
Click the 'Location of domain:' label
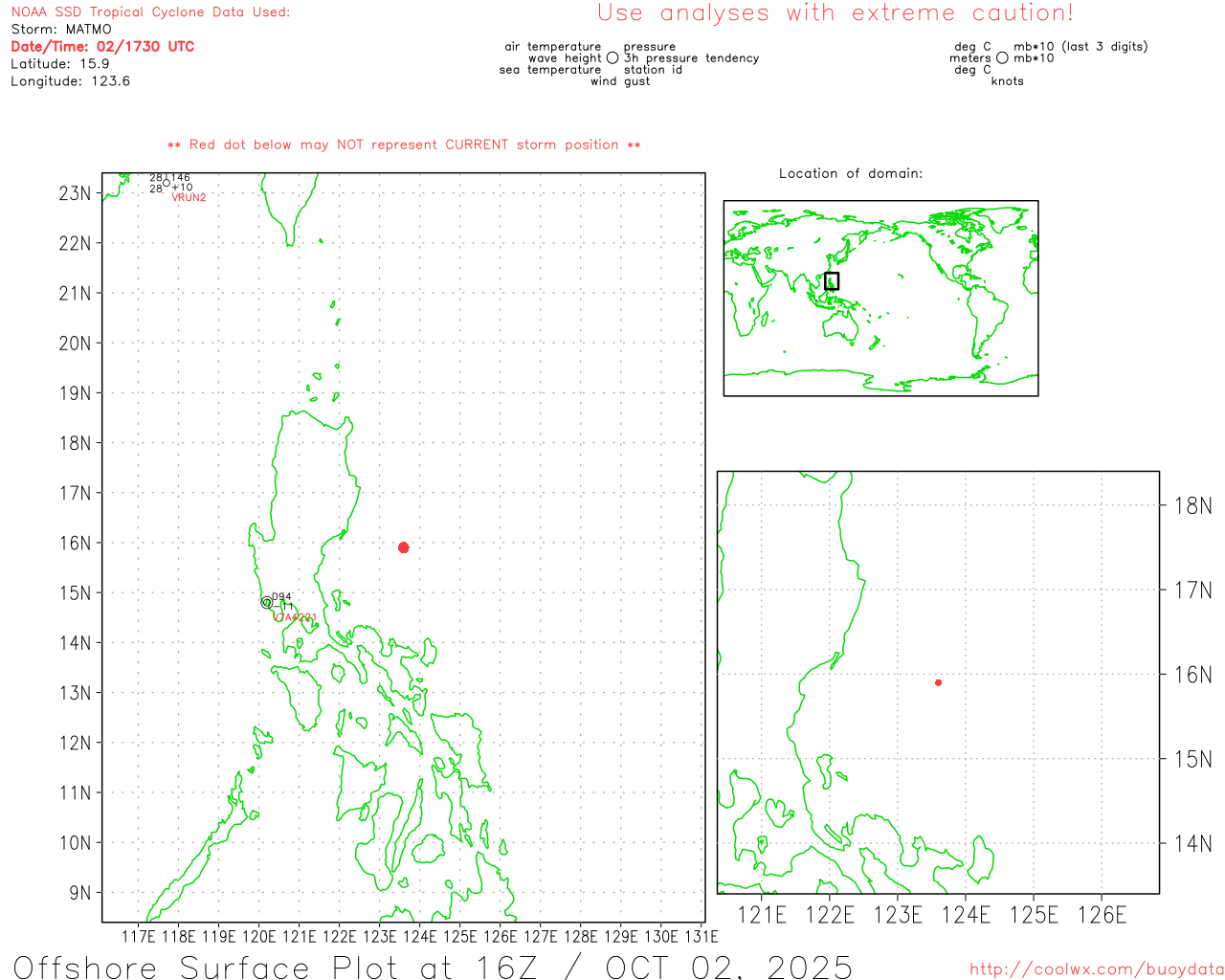point(850,174)
